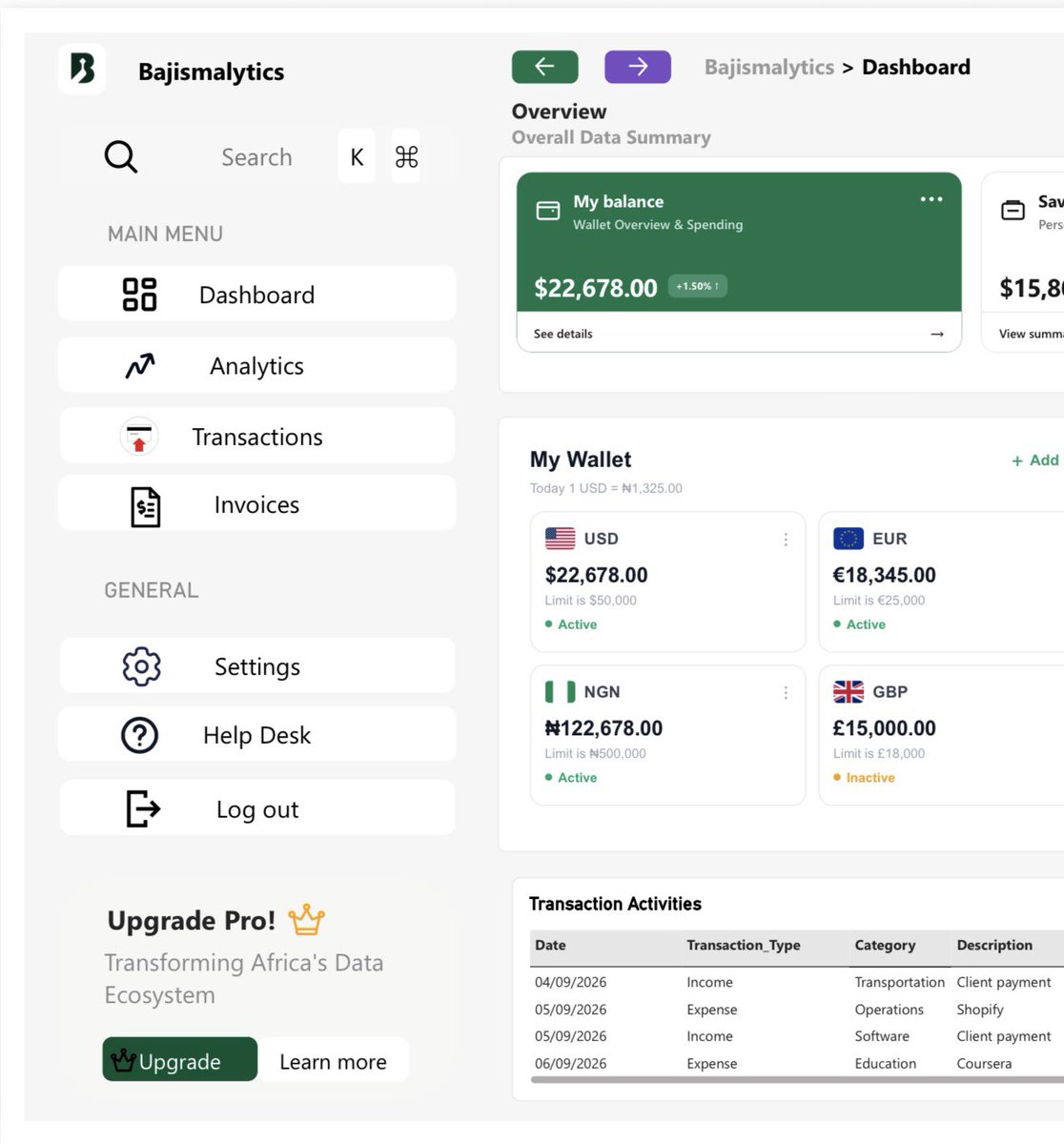Viewport: 1064px width, 1144px height.
Task: Click the See details arrow icon
Action: pos(937,334)
